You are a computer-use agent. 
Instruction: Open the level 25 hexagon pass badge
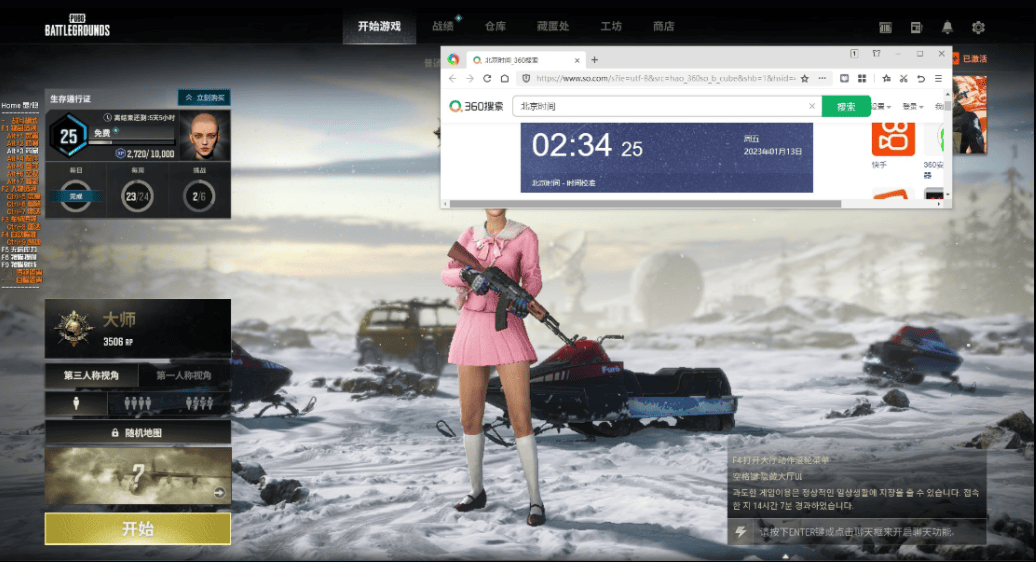click(x=69, y=136)
